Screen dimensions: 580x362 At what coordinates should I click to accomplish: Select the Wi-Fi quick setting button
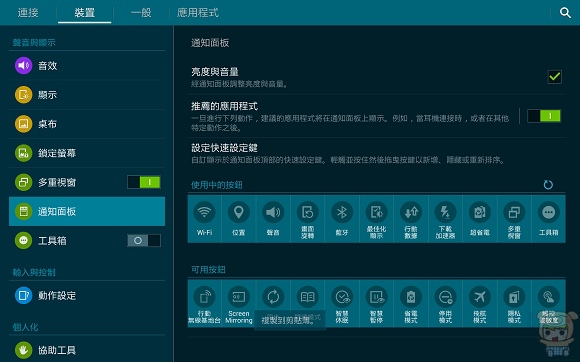click(x=204, y=219)
